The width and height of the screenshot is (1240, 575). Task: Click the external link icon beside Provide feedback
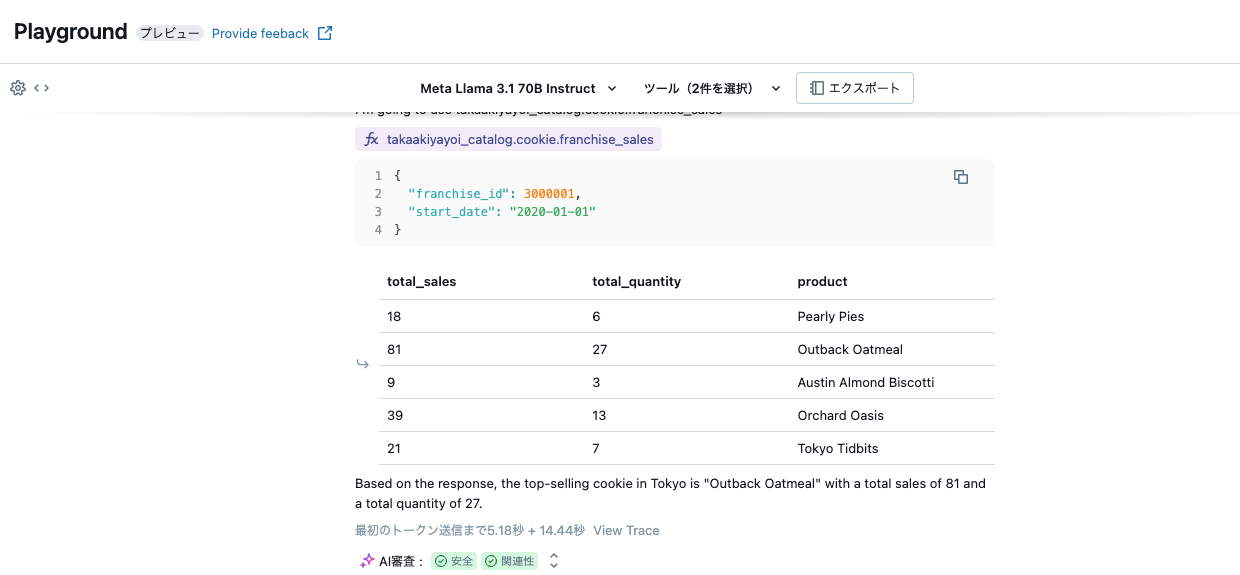pos(325,33)
